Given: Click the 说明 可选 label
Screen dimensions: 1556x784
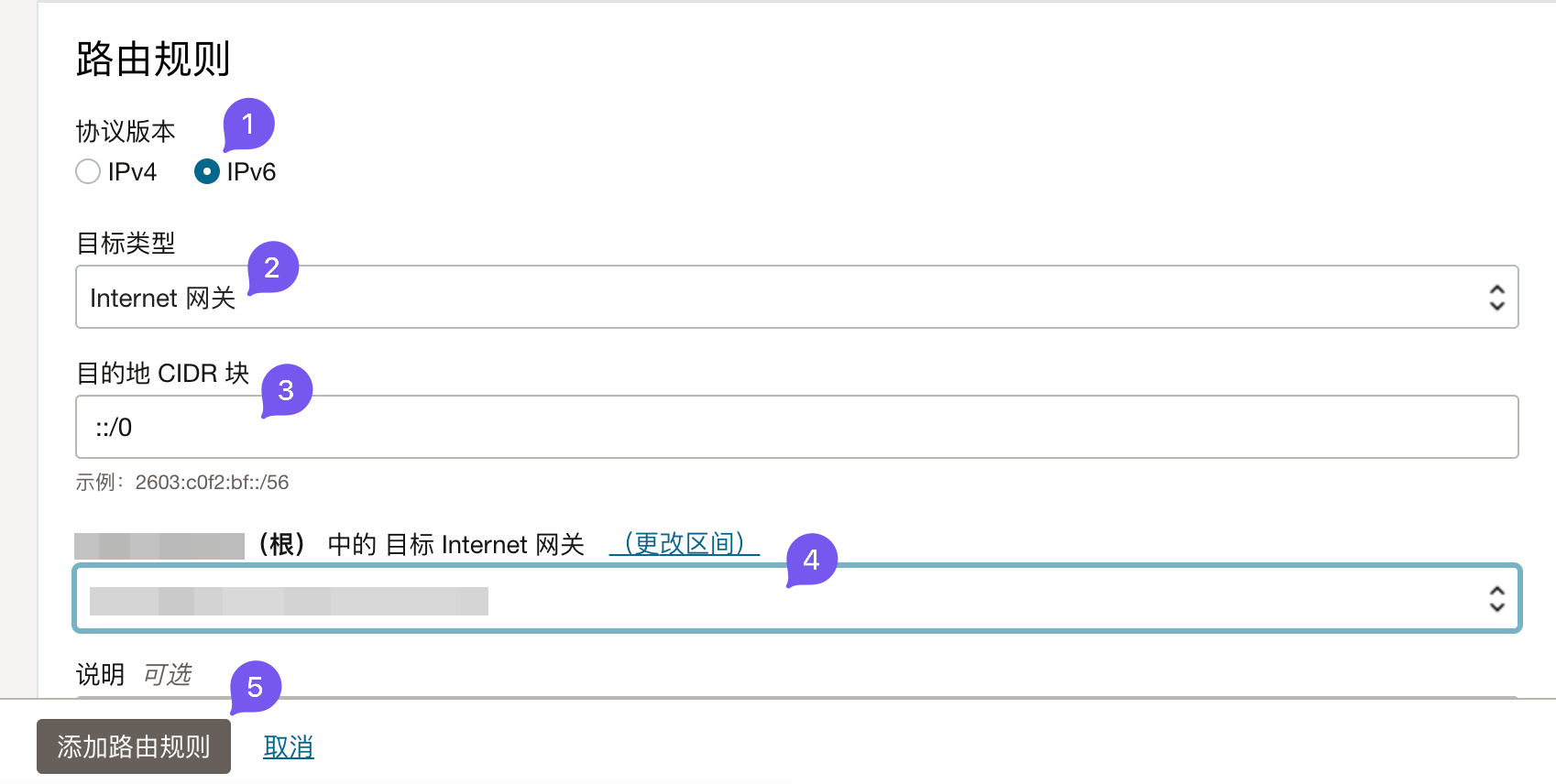Looking at the screenshot, I should tap(134, 675).
